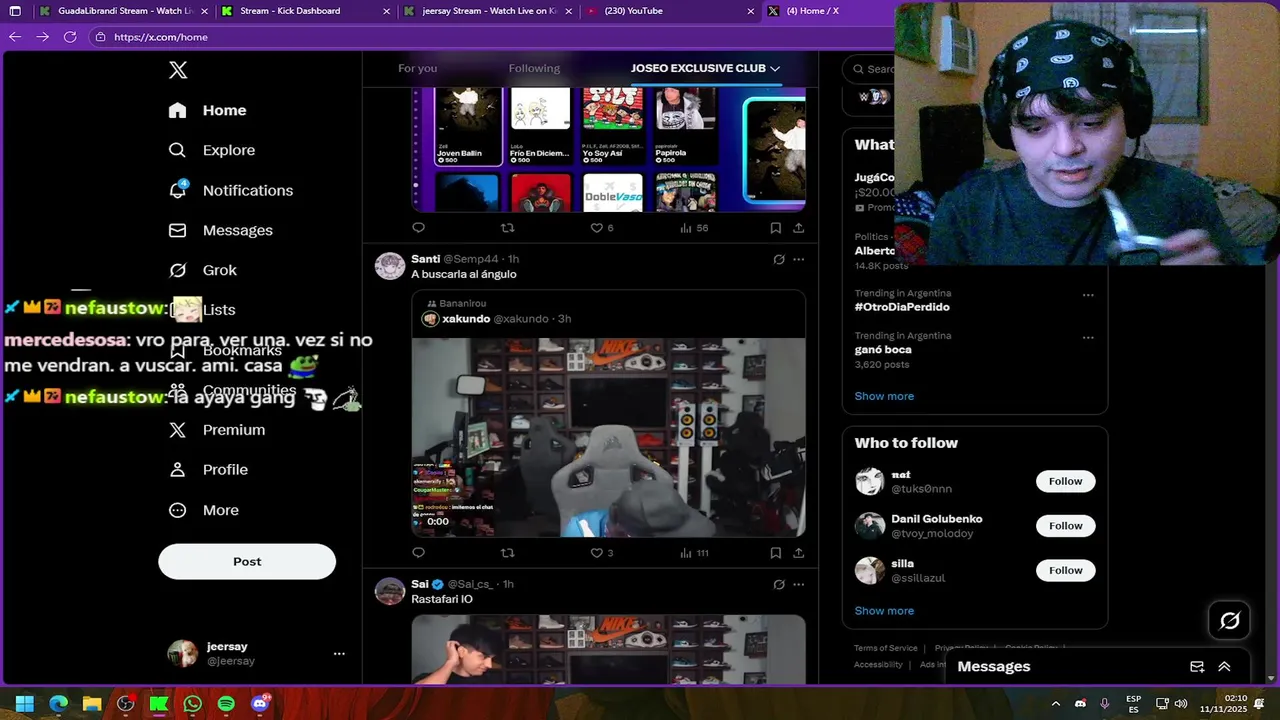This screenshot has height=720, width=1280.
Task: Expand the Messages drawer
Action: click(x=1224, y=667)
